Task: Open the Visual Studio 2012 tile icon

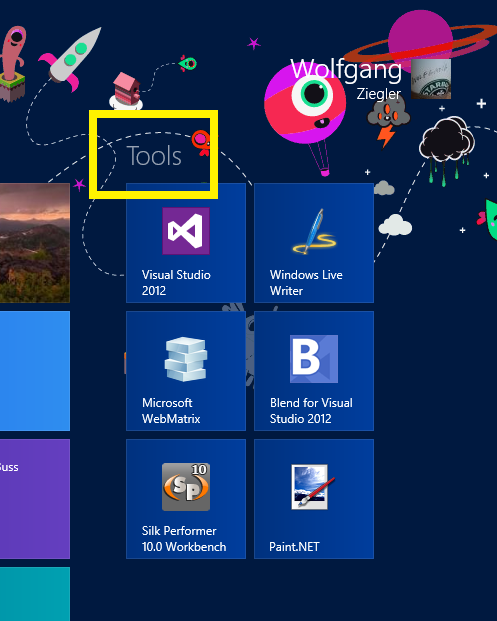Action: [x=186, y=231]
